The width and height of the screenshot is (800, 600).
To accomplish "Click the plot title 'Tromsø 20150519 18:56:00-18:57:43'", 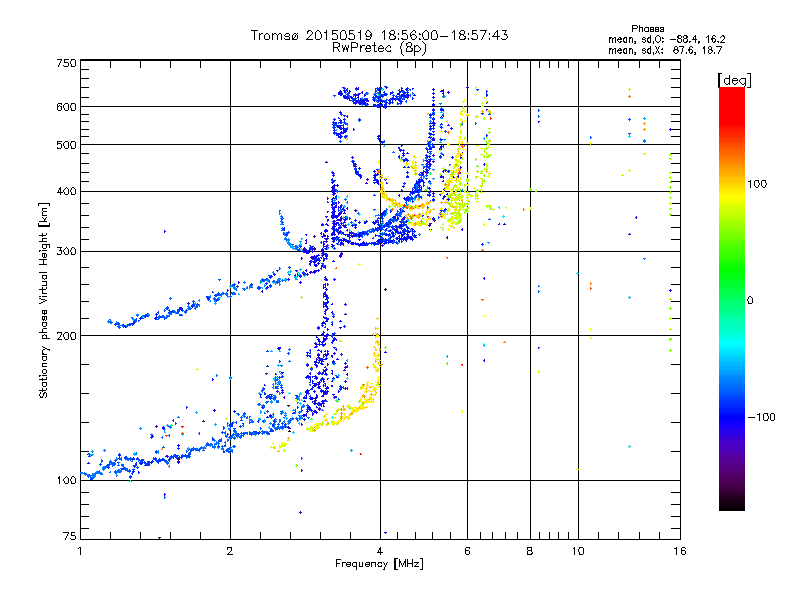I will pyautogui.click(x=379, y=35).
